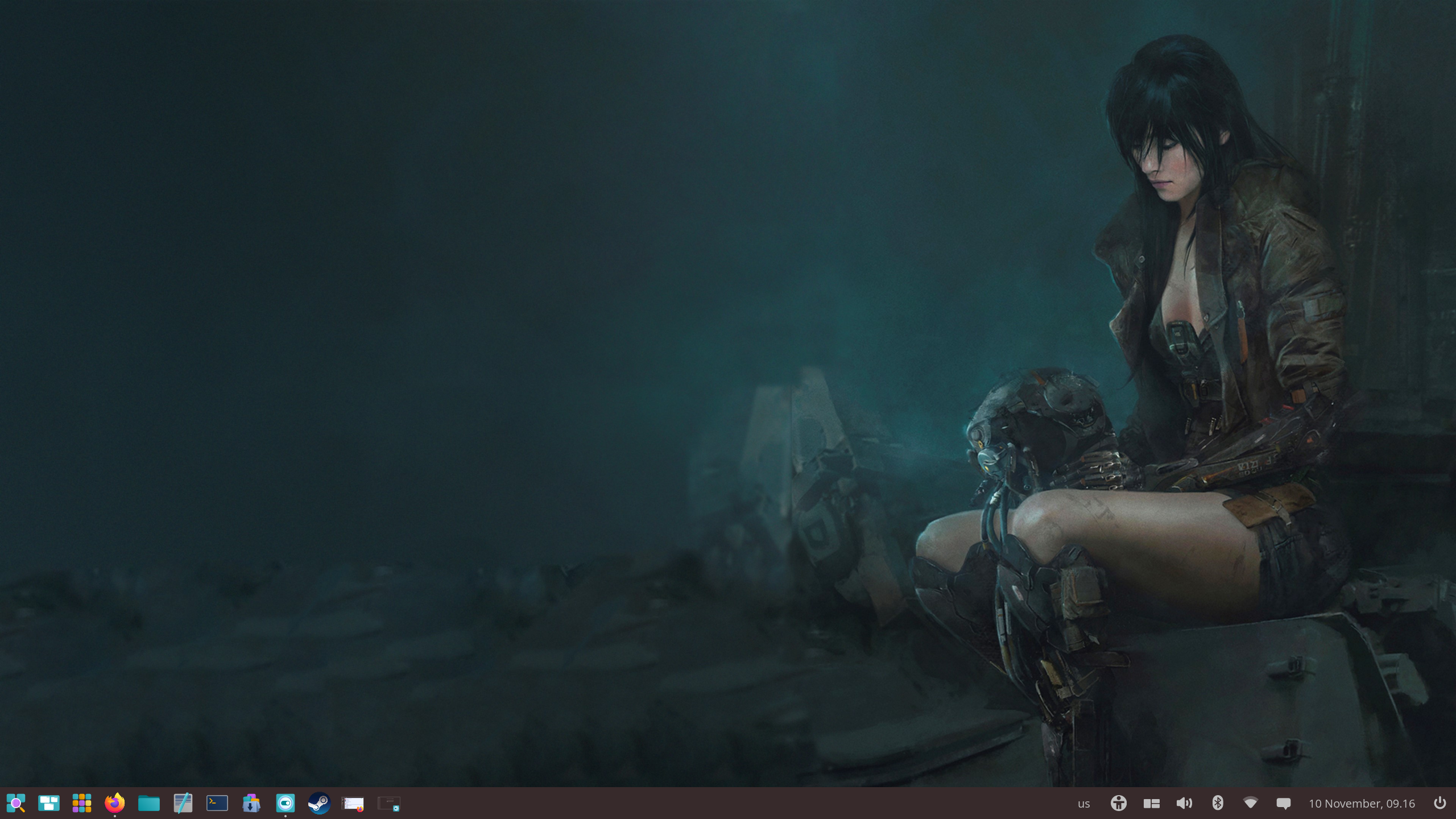Open the volume control
Image resolution: width=1456 pixels, height=819 pixels.
1184,803
